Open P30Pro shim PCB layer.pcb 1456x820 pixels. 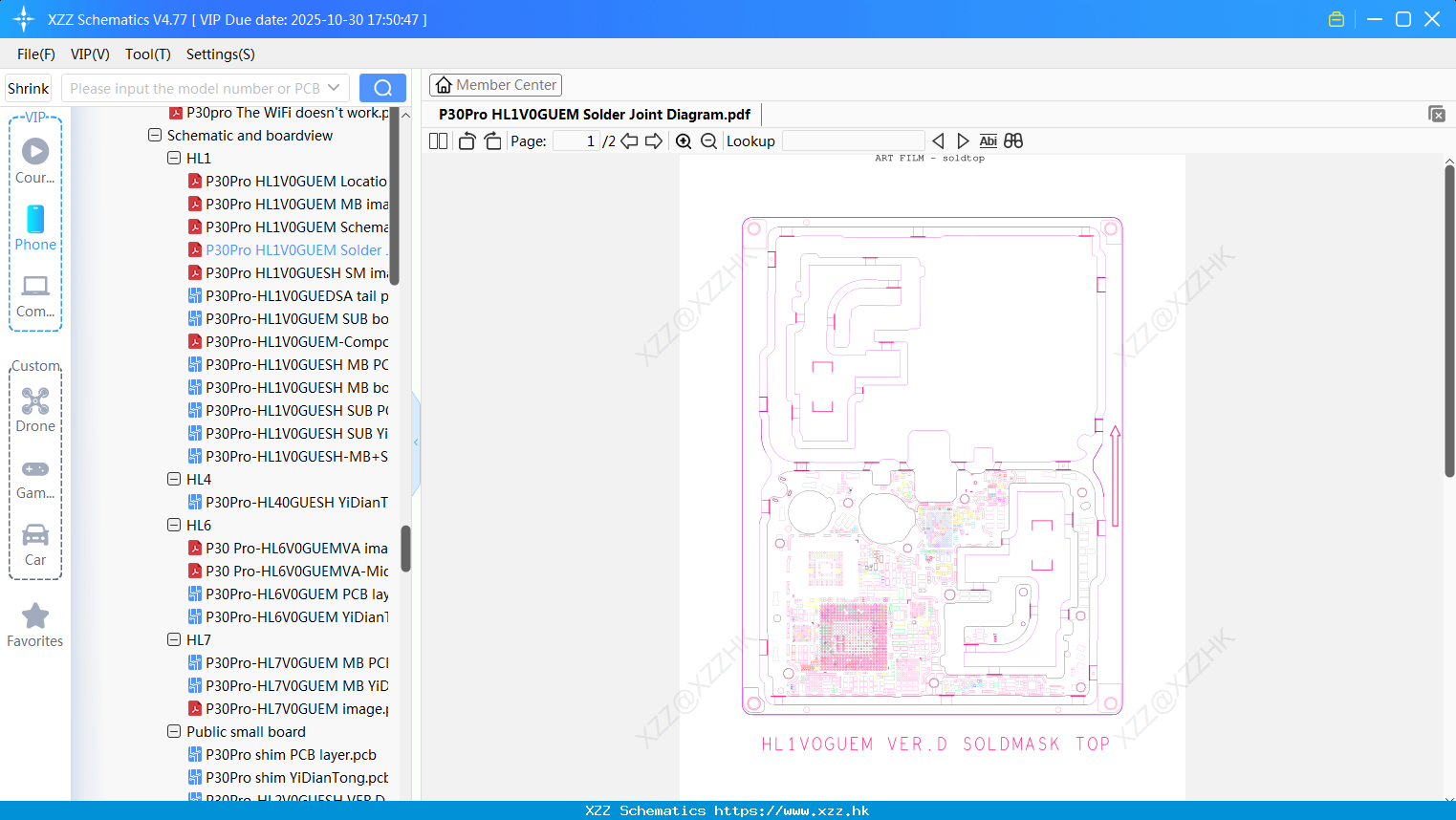click(x=282, y=755)
